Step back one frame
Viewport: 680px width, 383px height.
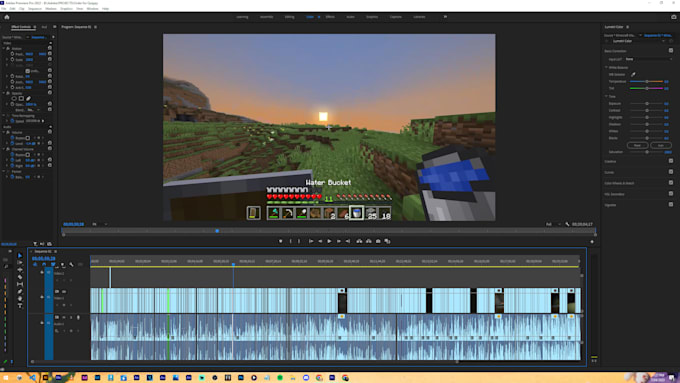pyautogui.click(x=320, y=241)
